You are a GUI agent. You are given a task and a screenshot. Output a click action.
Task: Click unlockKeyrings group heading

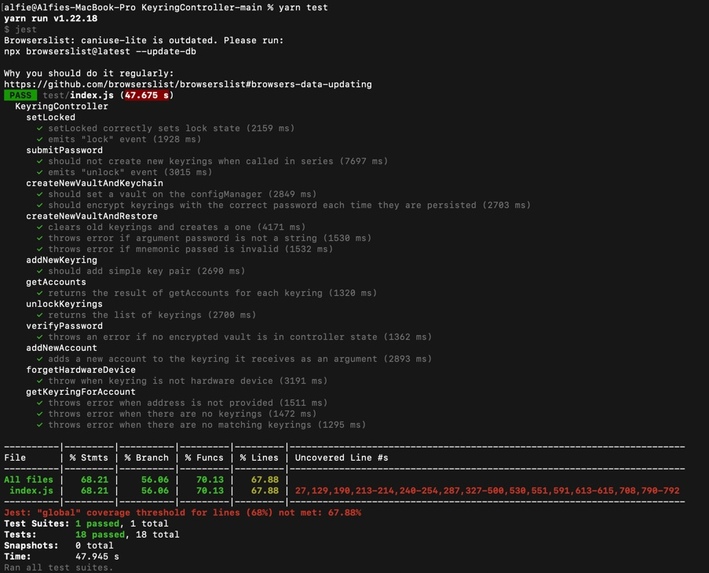coord(64,304)
